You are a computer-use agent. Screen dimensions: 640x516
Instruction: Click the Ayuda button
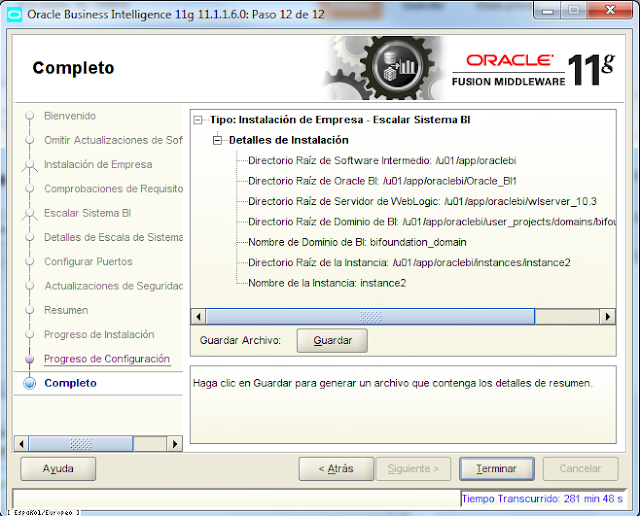point(58,469)
